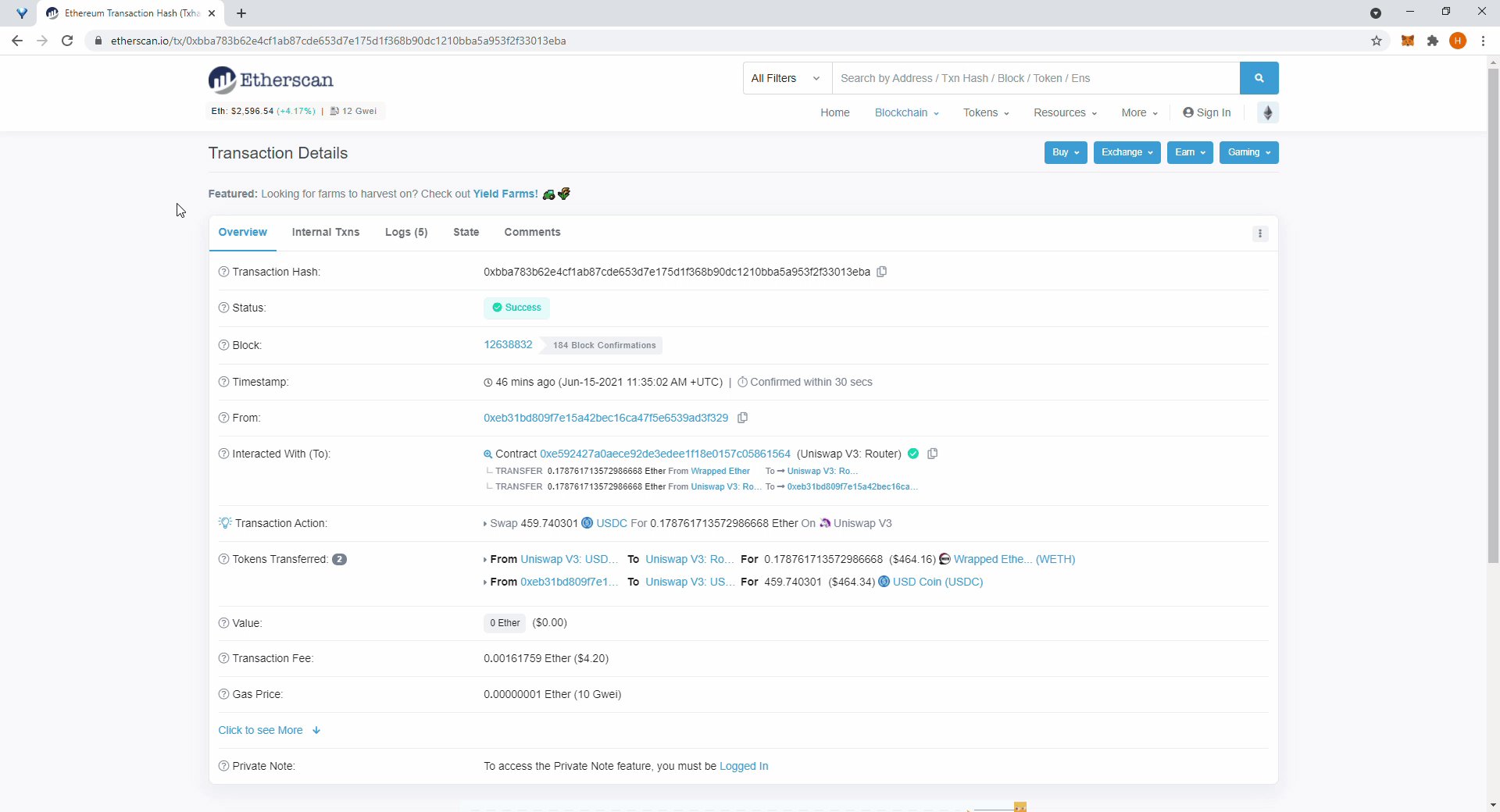Click the bookmark star in the address bar

pos(1377,41)
